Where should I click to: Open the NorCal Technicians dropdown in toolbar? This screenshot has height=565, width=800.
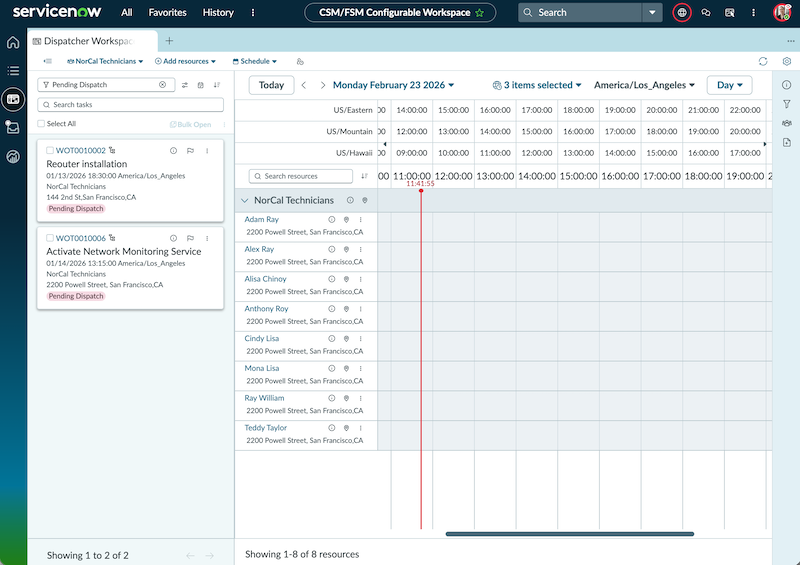pyautogui.click(x=105, y=61)
